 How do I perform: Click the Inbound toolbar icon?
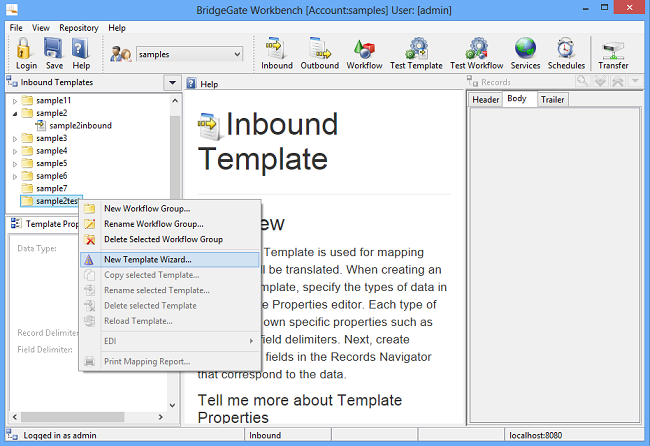point(276,48)
